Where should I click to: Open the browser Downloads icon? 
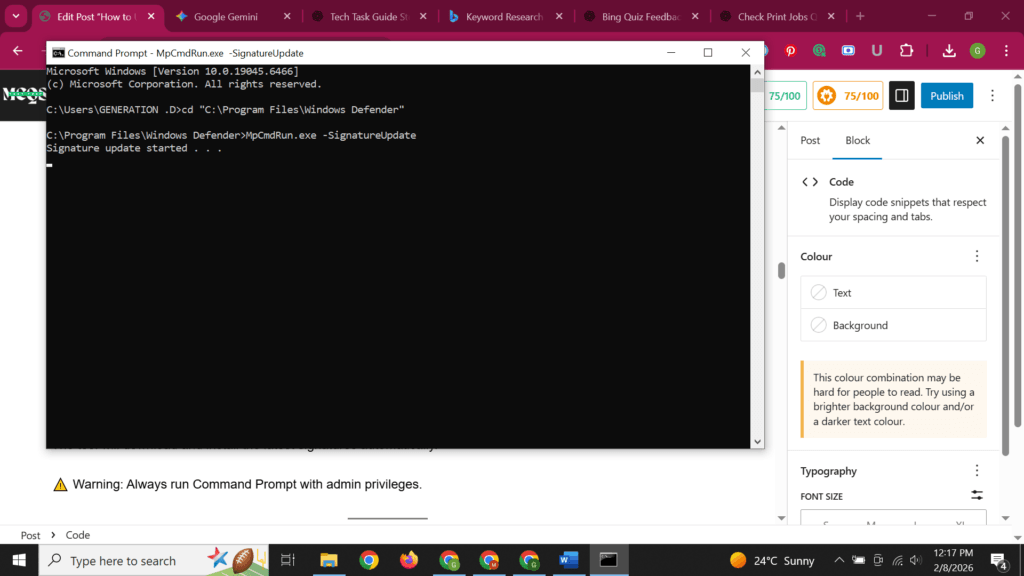pyautogui.click(x=949, y=51)
